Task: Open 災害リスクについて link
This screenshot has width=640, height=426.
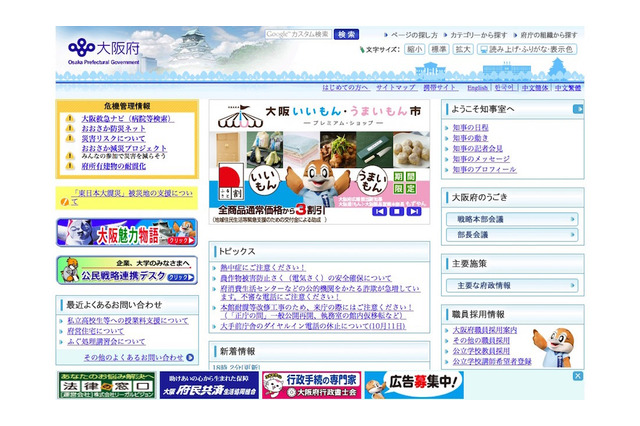Action: (113, 138)
